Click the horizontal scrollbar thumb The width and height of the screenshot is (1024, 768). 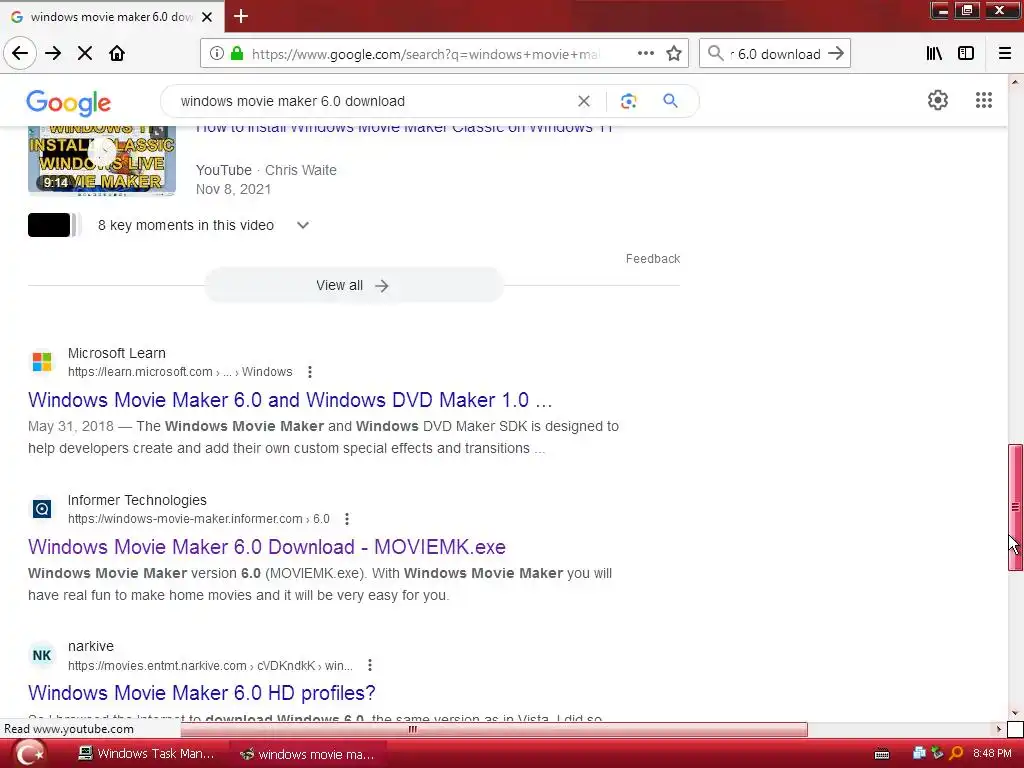click(494, 729)
